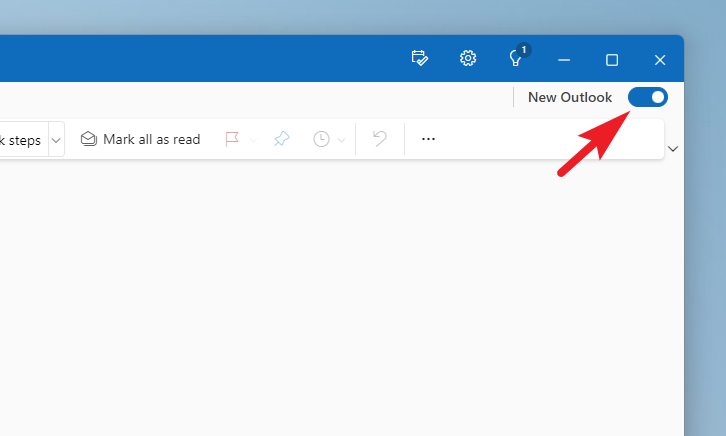Maximize the Outlook window
The image size is (726, 436).
[x=612, y=60]
